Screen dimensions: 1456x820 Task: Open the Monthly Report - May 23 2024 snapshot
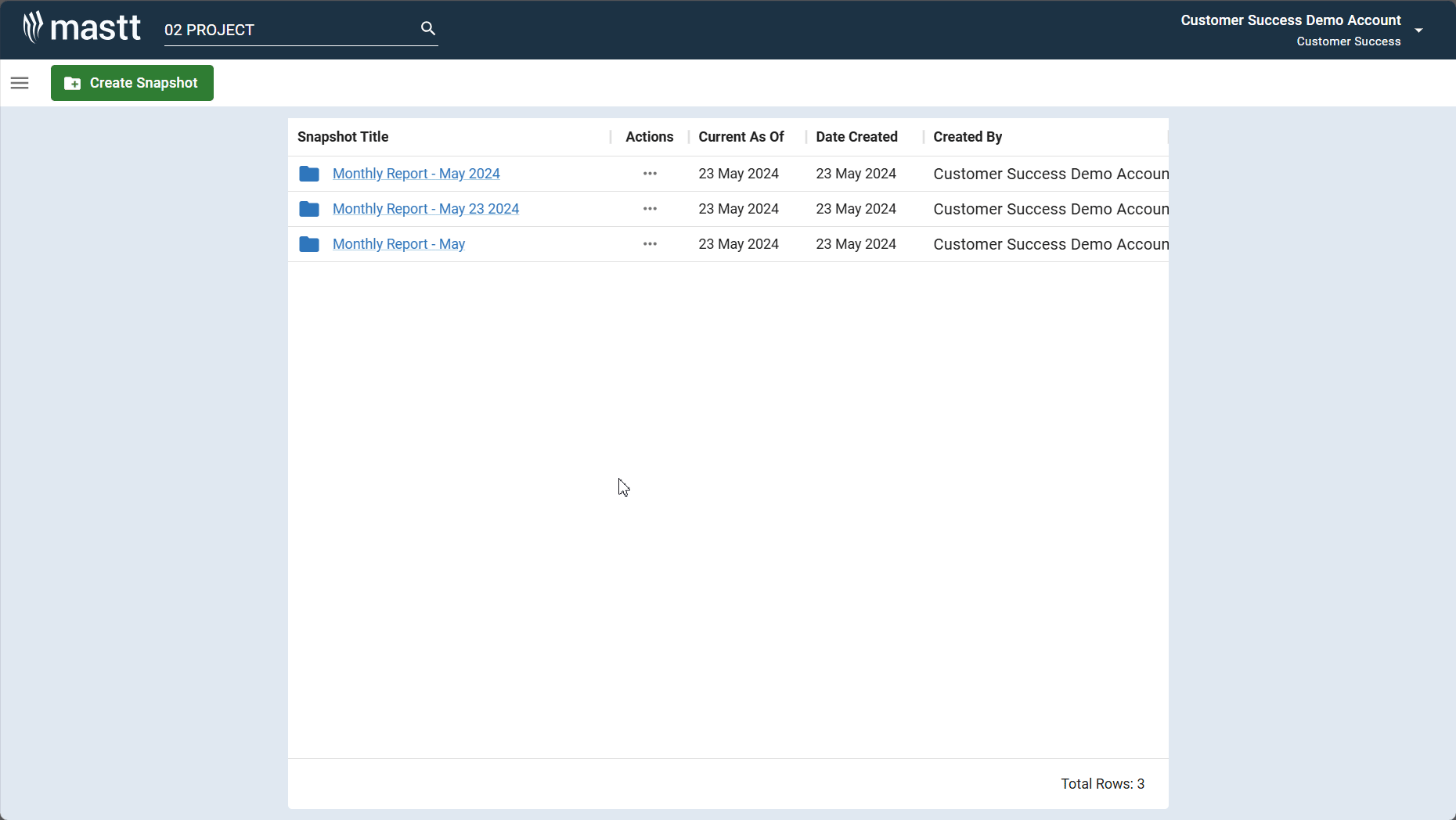click(x=426, y=209)
